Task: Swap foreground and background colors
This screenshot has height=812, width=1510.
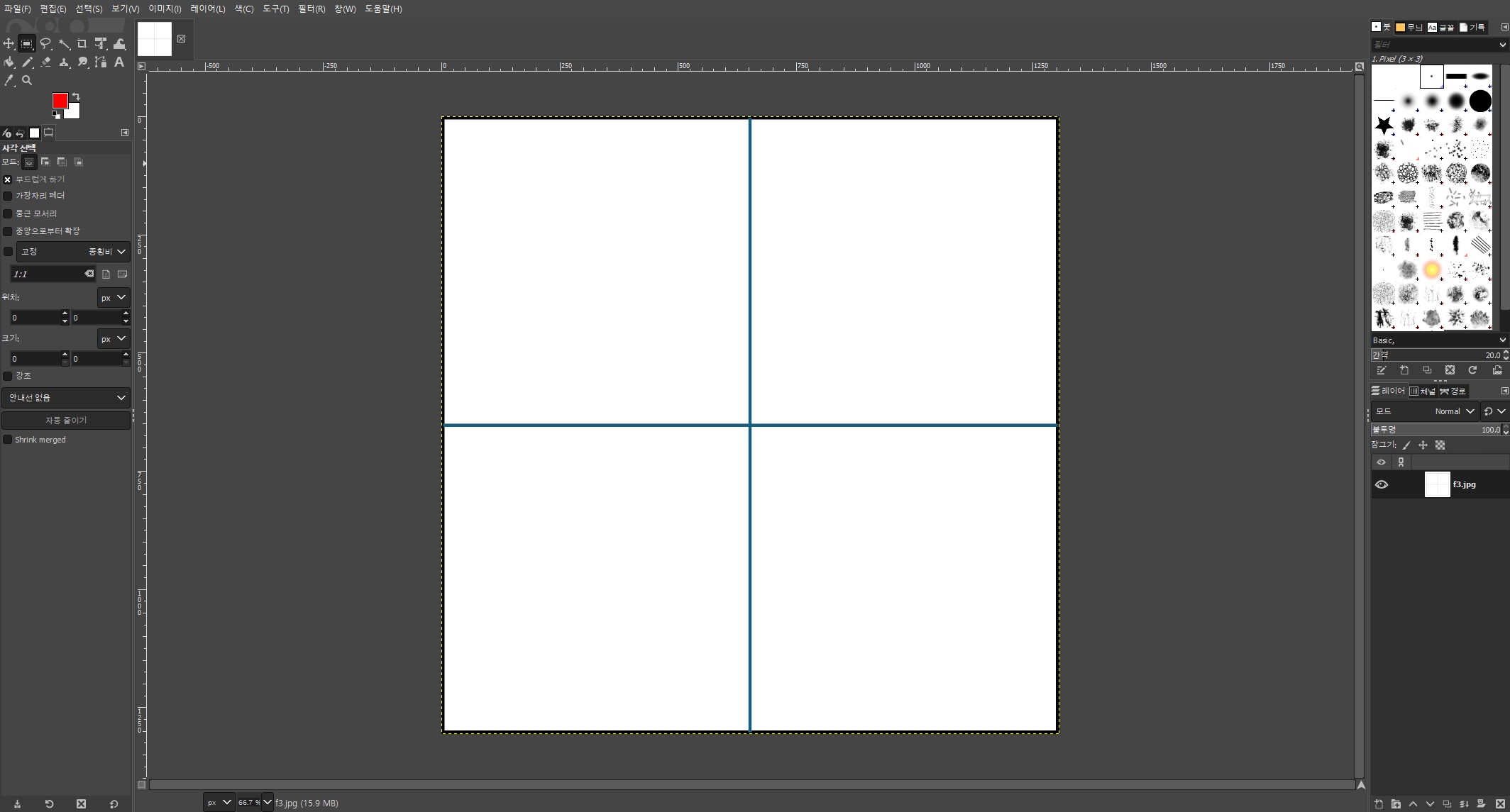Action: click(x=76, y=96)
